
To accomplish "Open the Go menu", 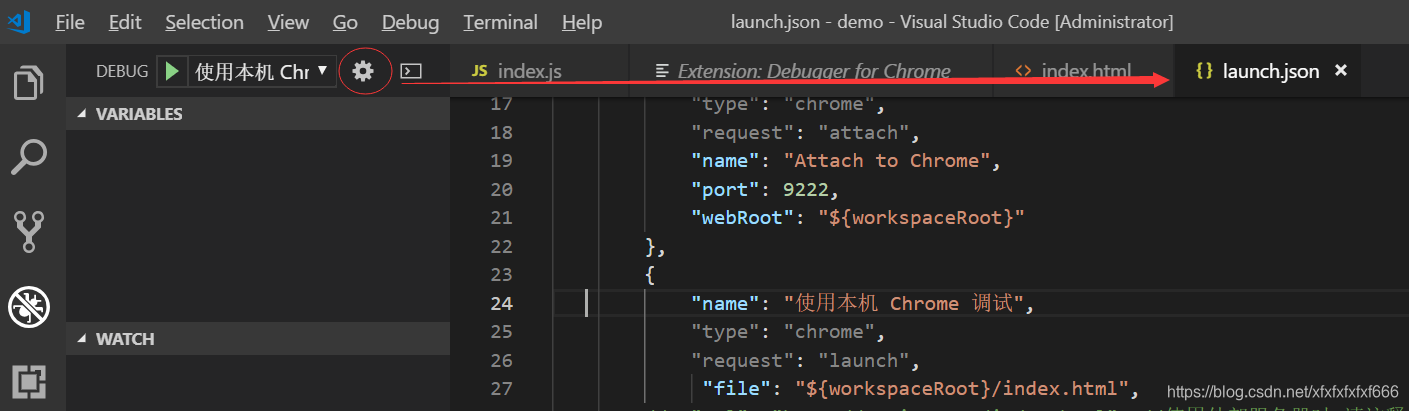I will 345,22.
